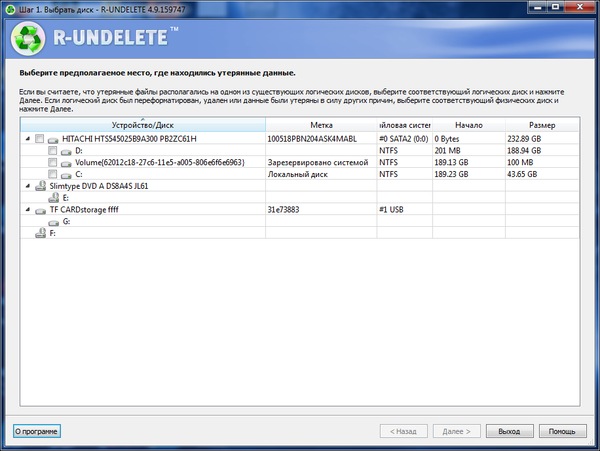Select the Volume{62012c18...} system reserved row
600x451 pixels.
click(158, 162)
